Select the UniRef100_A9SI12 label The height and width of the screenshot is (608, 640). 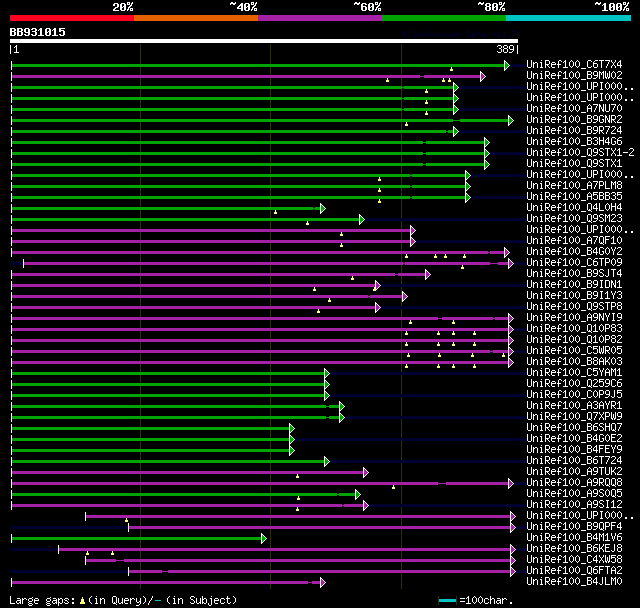[x=574, y=505]
